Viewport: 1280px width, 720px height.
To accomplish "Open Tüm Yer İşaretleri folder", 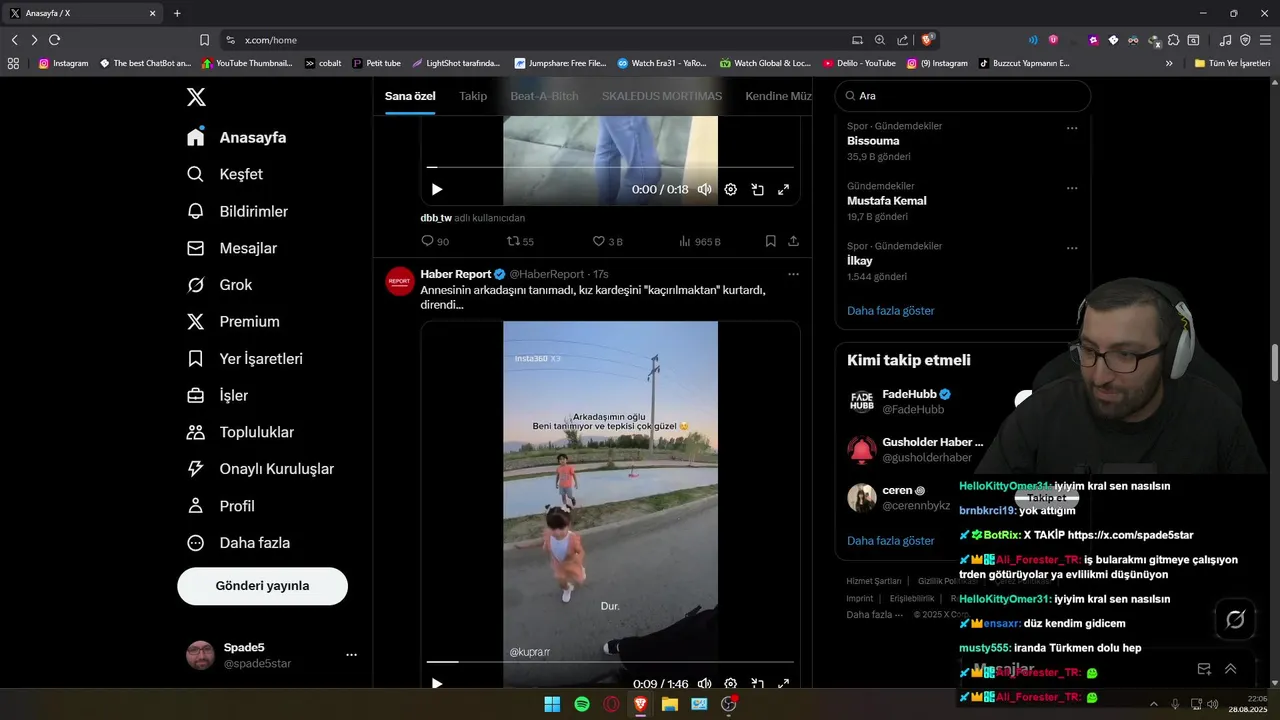I will coord(1232,63).
